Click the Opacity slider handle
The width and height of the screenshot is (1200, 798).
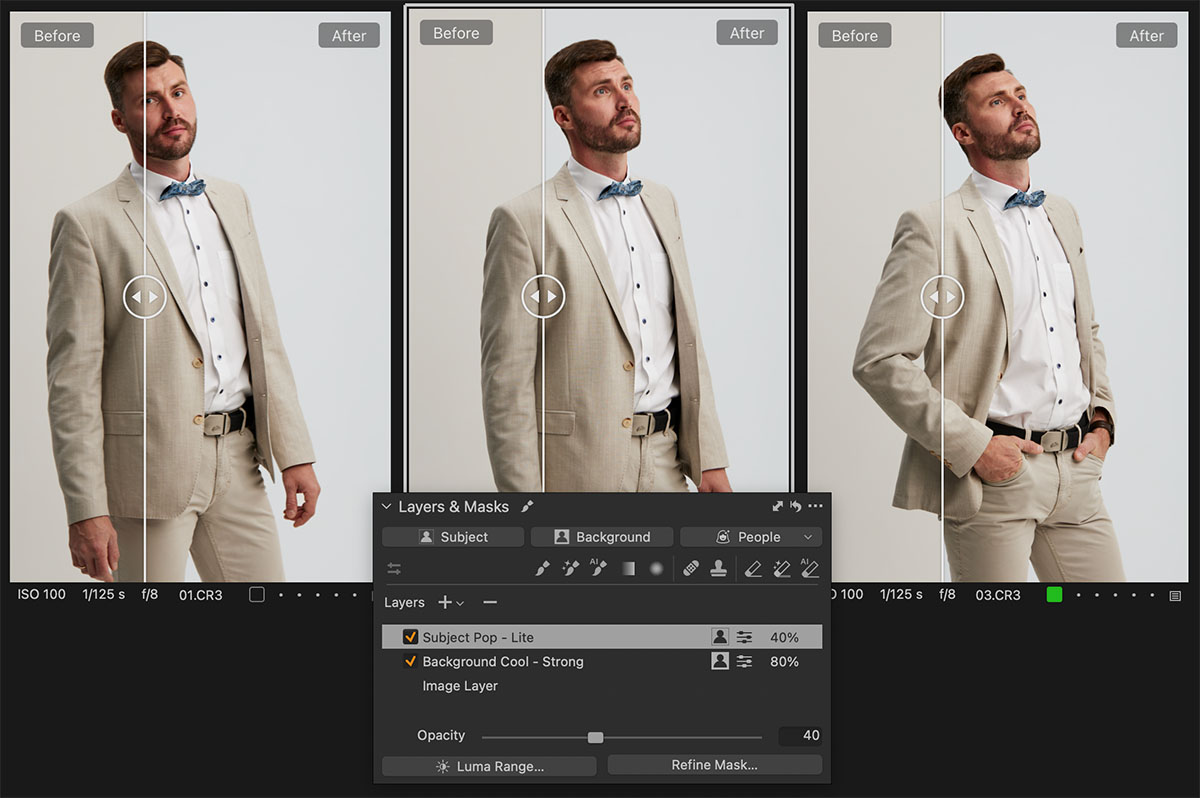[x=595, y=737]
